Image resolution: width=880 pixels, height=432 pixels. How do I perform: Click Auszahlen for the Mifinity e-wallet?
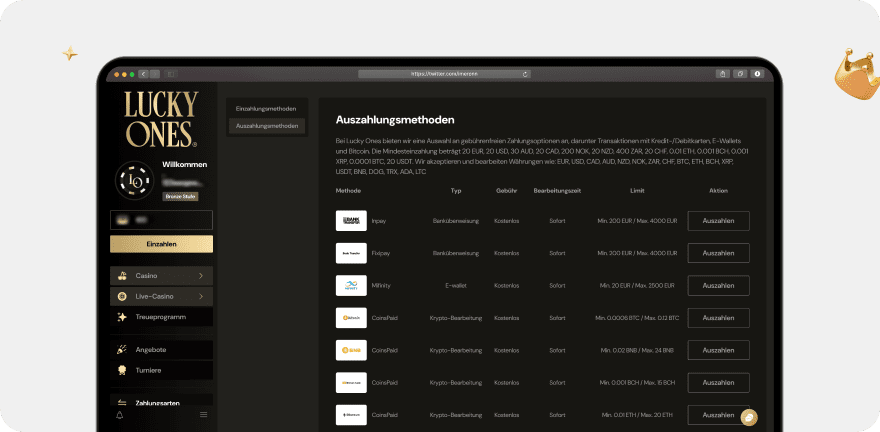(x=718, y=286)
